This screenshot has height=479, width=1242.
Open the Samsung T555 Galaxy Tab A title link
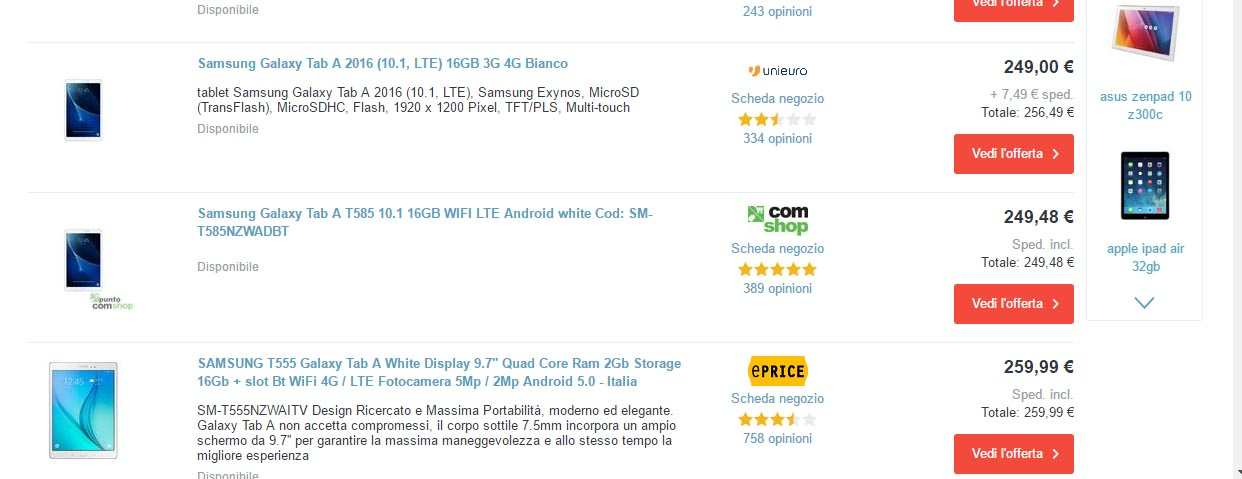pos(439,372)
